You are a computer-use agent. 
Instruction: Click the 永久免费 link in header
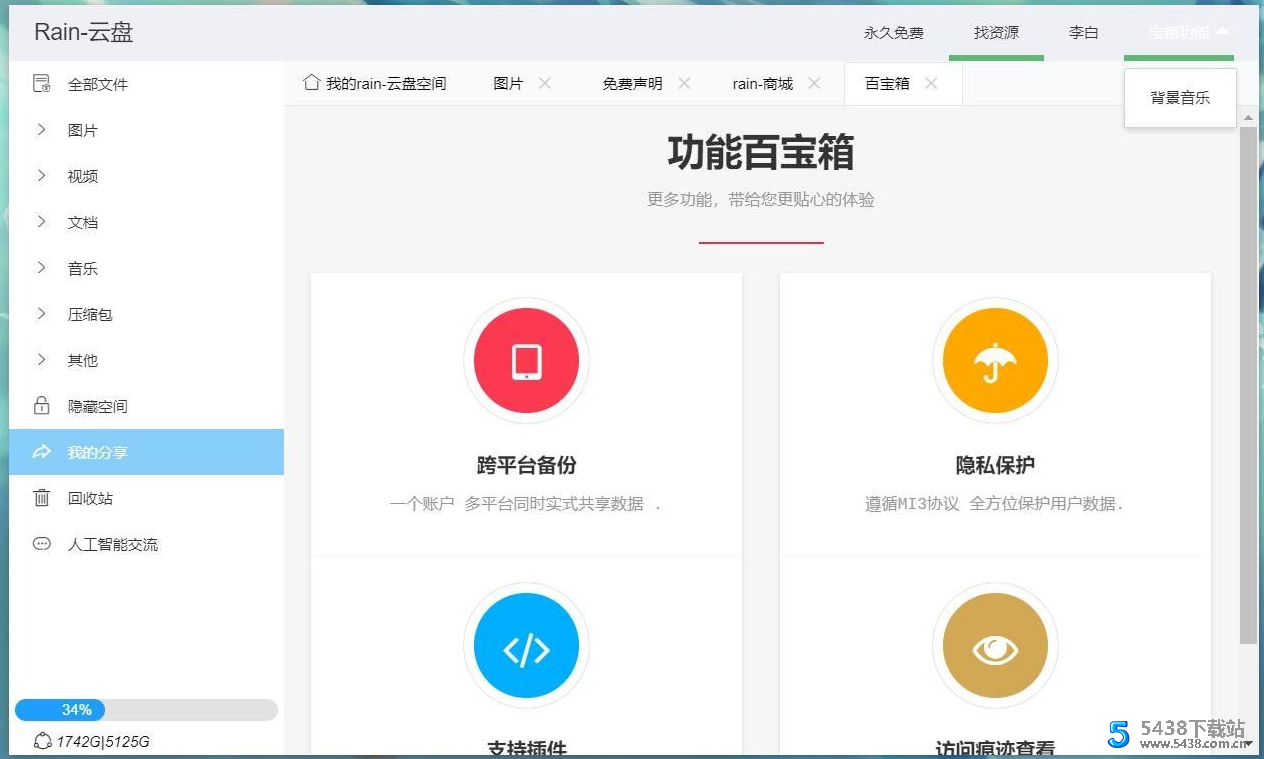click(894, 32)
